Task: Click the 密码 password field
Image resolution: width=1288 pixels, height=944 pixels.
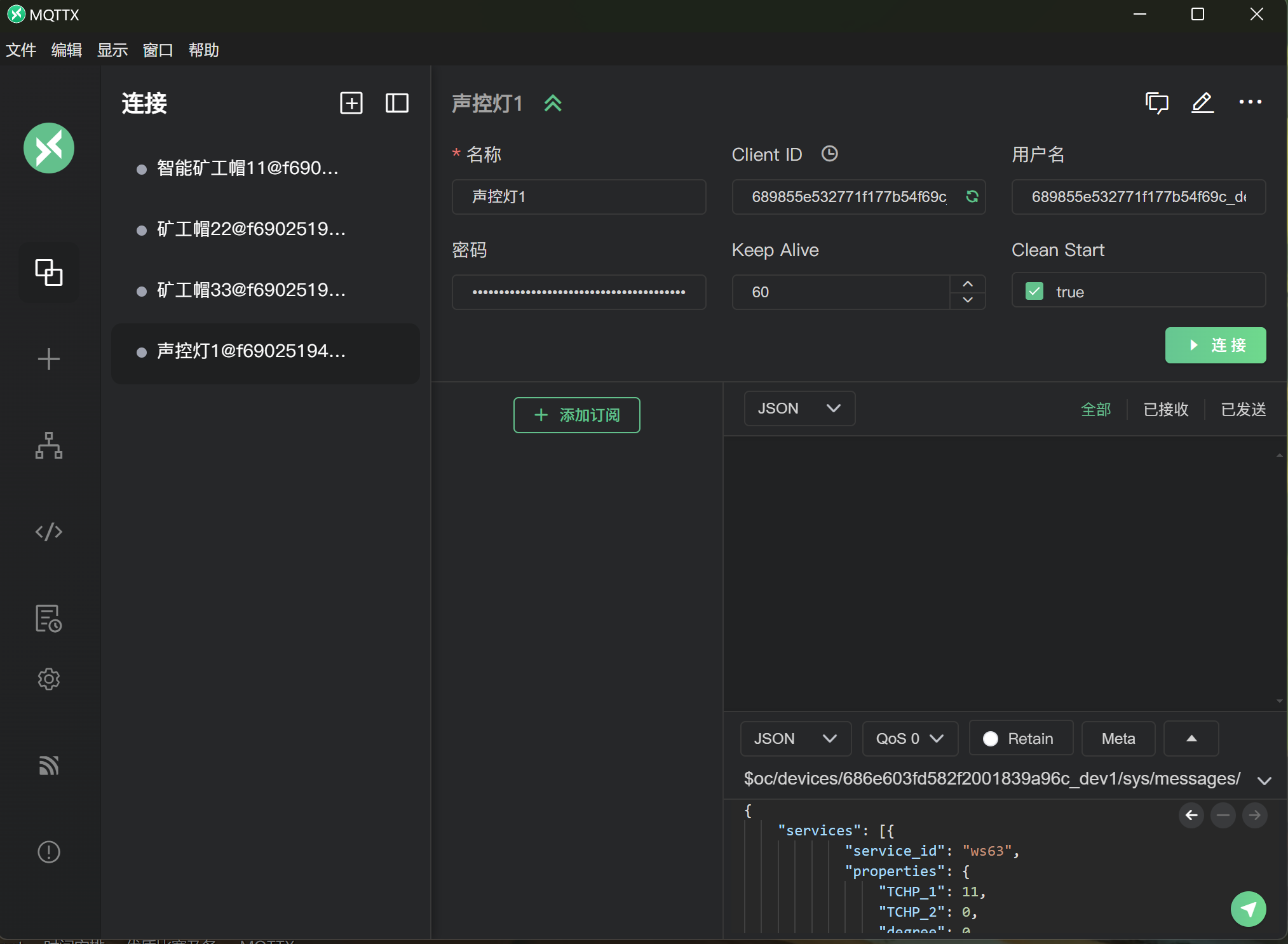Action: [x=579, y=292]
